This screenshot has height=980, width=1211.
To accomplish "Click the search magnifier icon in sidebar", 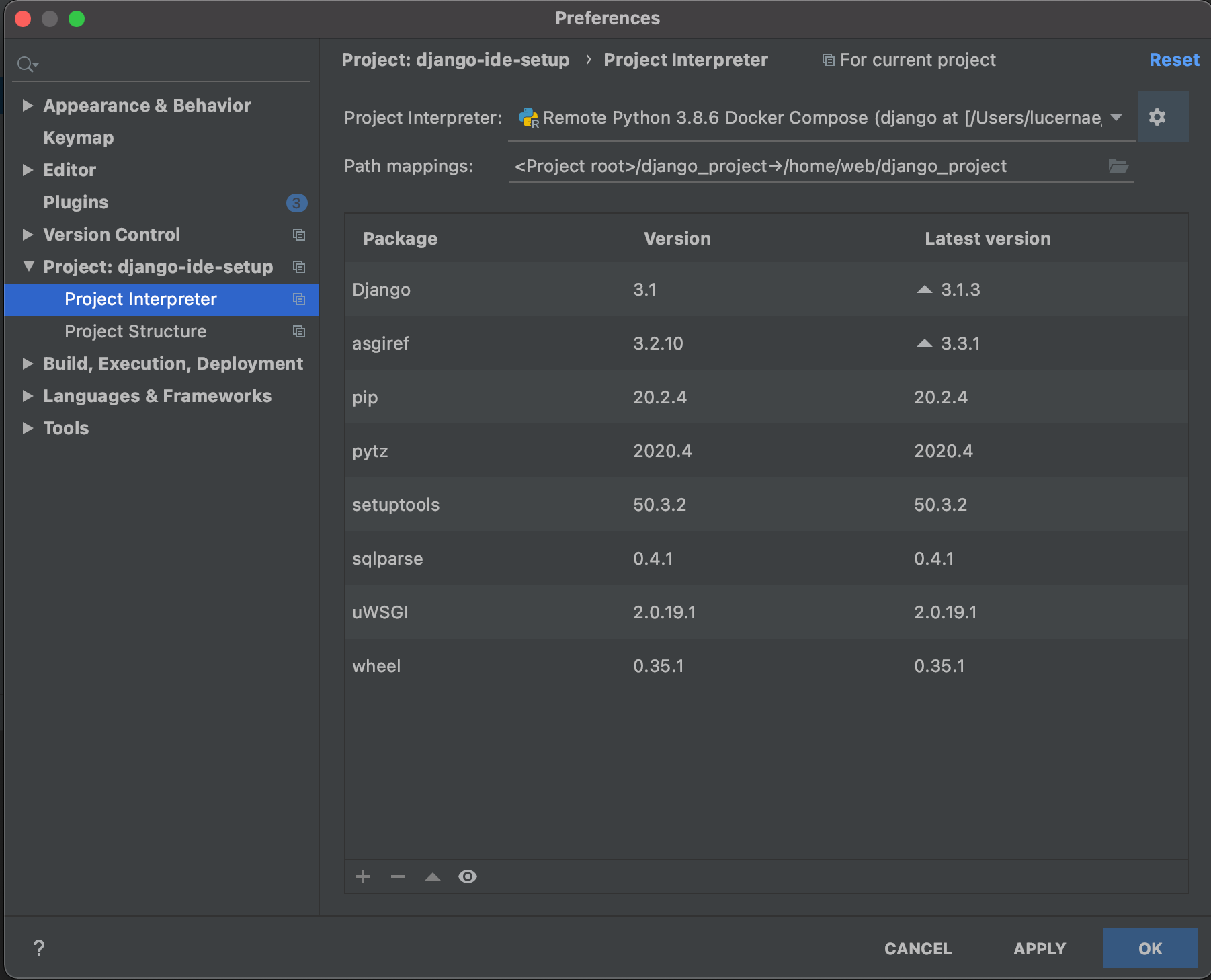I will pos(27,65).
